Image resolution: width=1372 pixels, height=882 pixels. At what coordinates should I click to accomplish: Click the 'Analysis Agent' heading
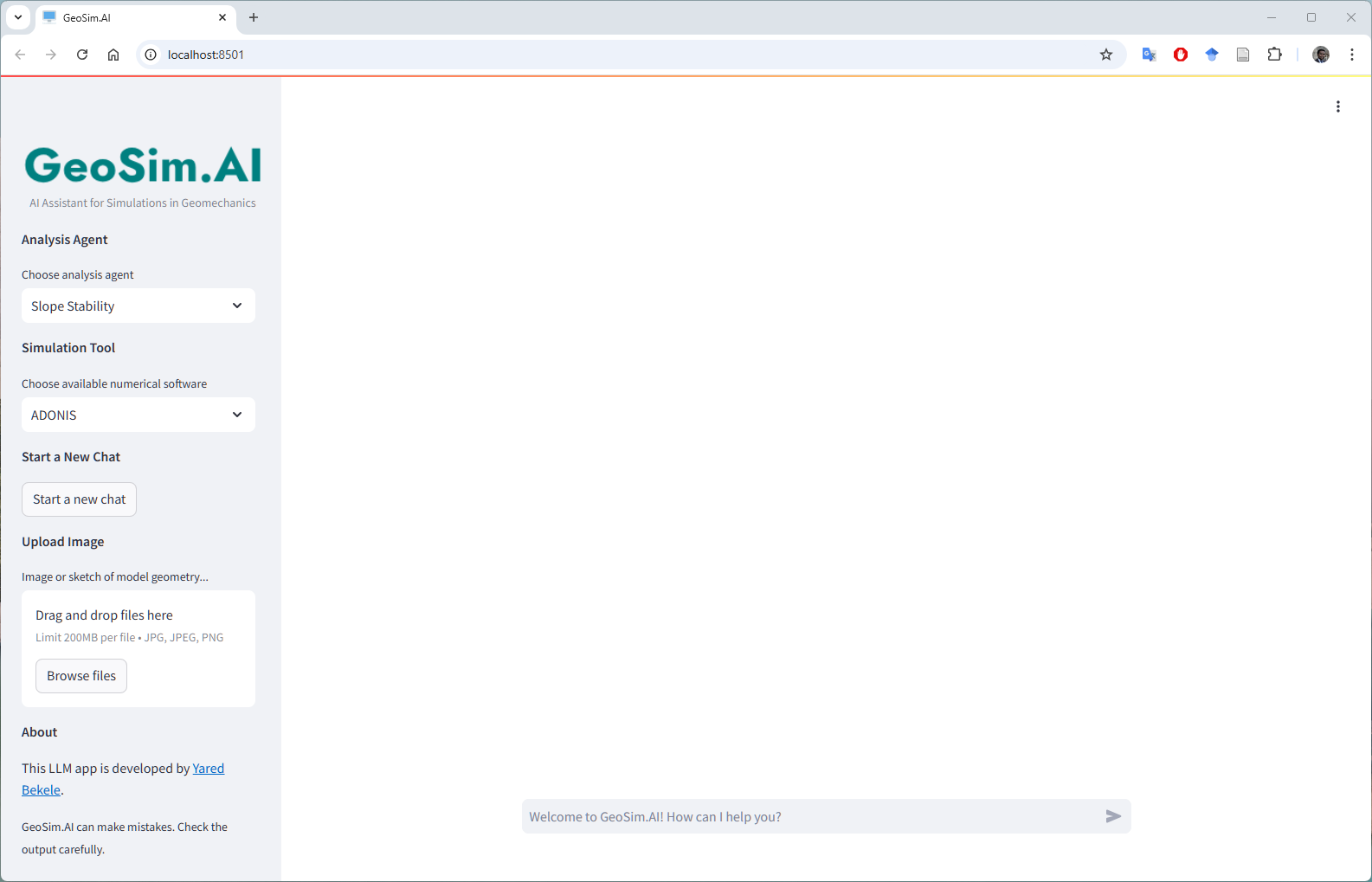(x=65, y=240)
